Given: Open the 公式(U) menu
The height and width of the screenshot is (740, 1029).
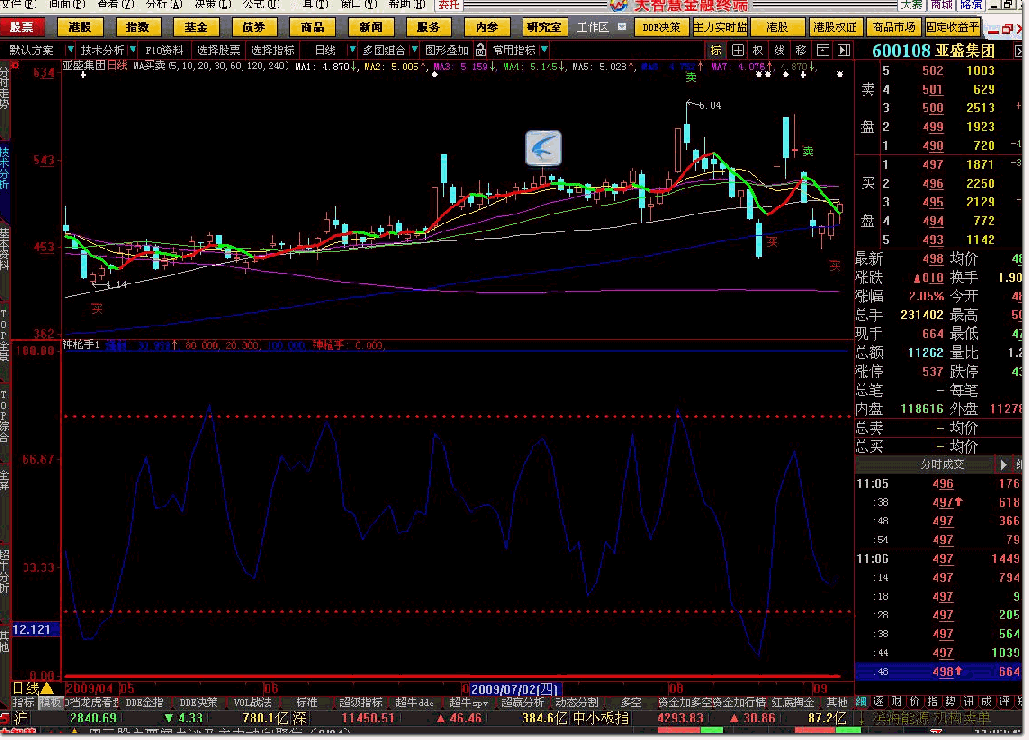Looking at the screenshot, I should coord(261,5).
